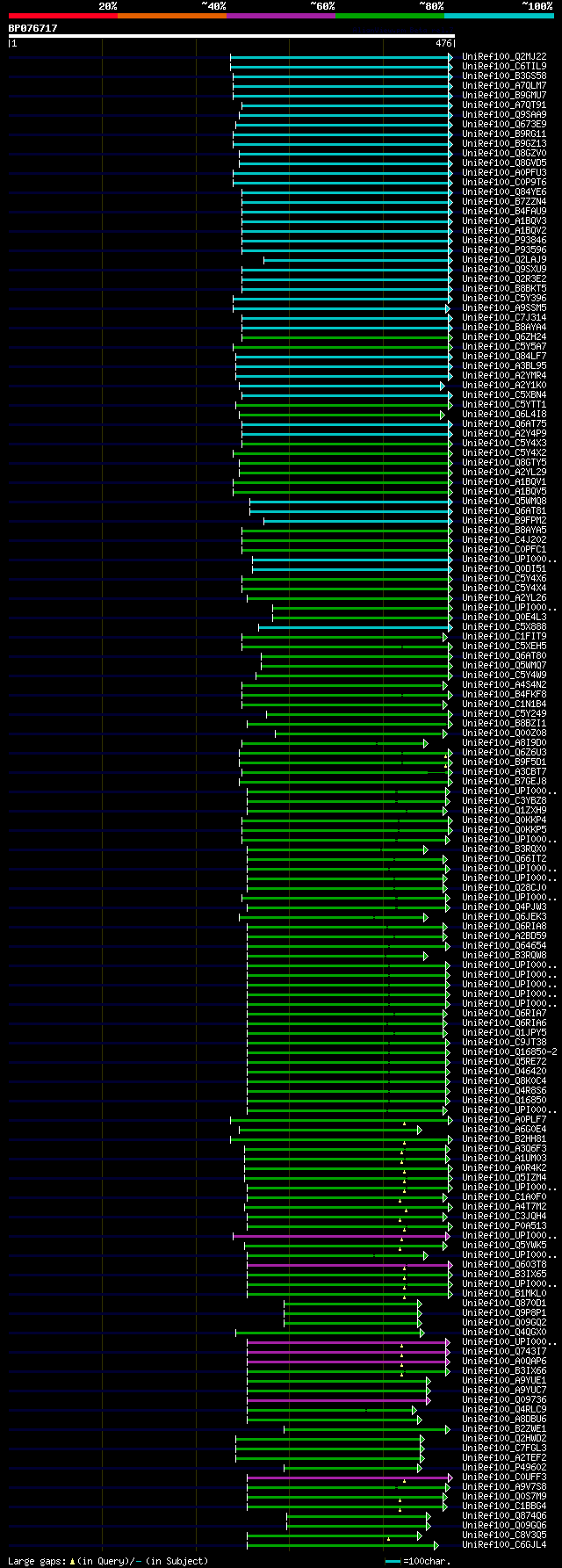
Task: Select hit label UniRef100_Q0KKP5
Action: pyautogui.click(x=504, y=829)
